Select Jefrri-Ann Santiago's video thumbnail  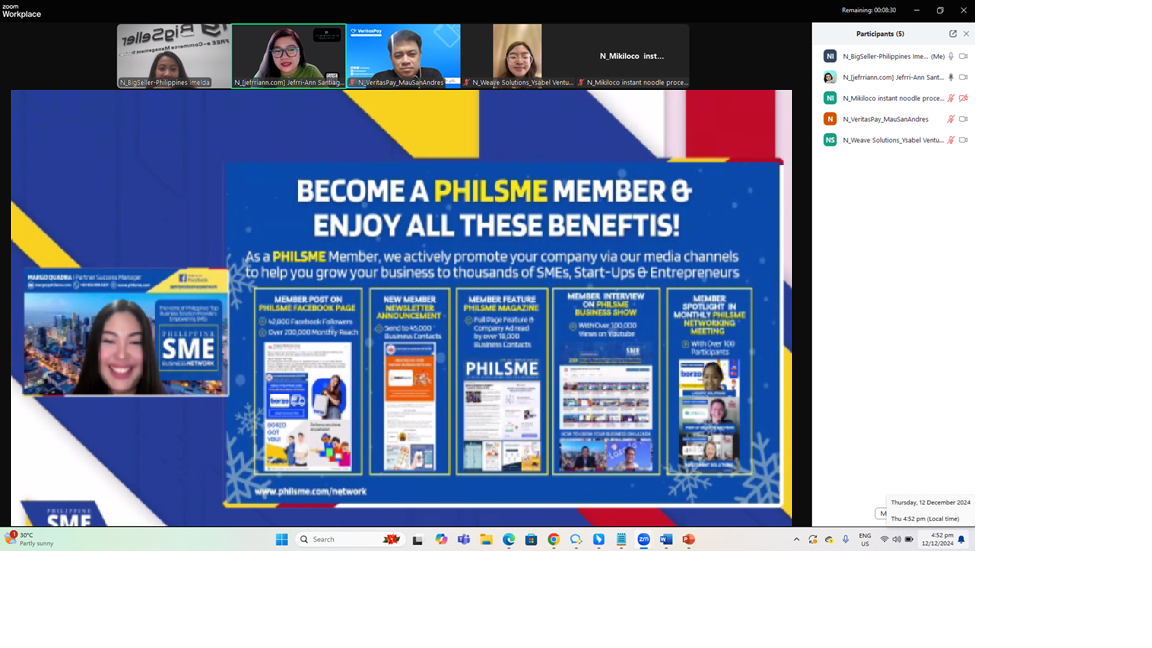point(289,56)
